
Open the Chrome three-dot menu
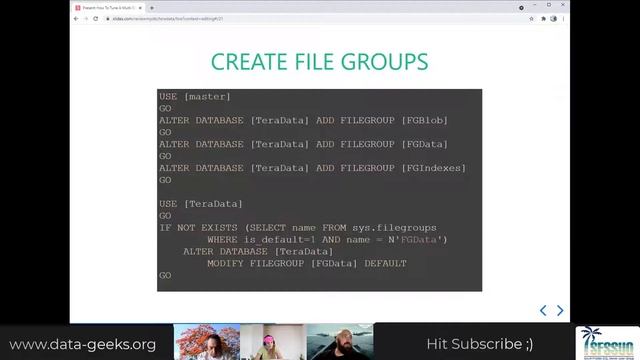pyautogui.click(x=564, y=19)
